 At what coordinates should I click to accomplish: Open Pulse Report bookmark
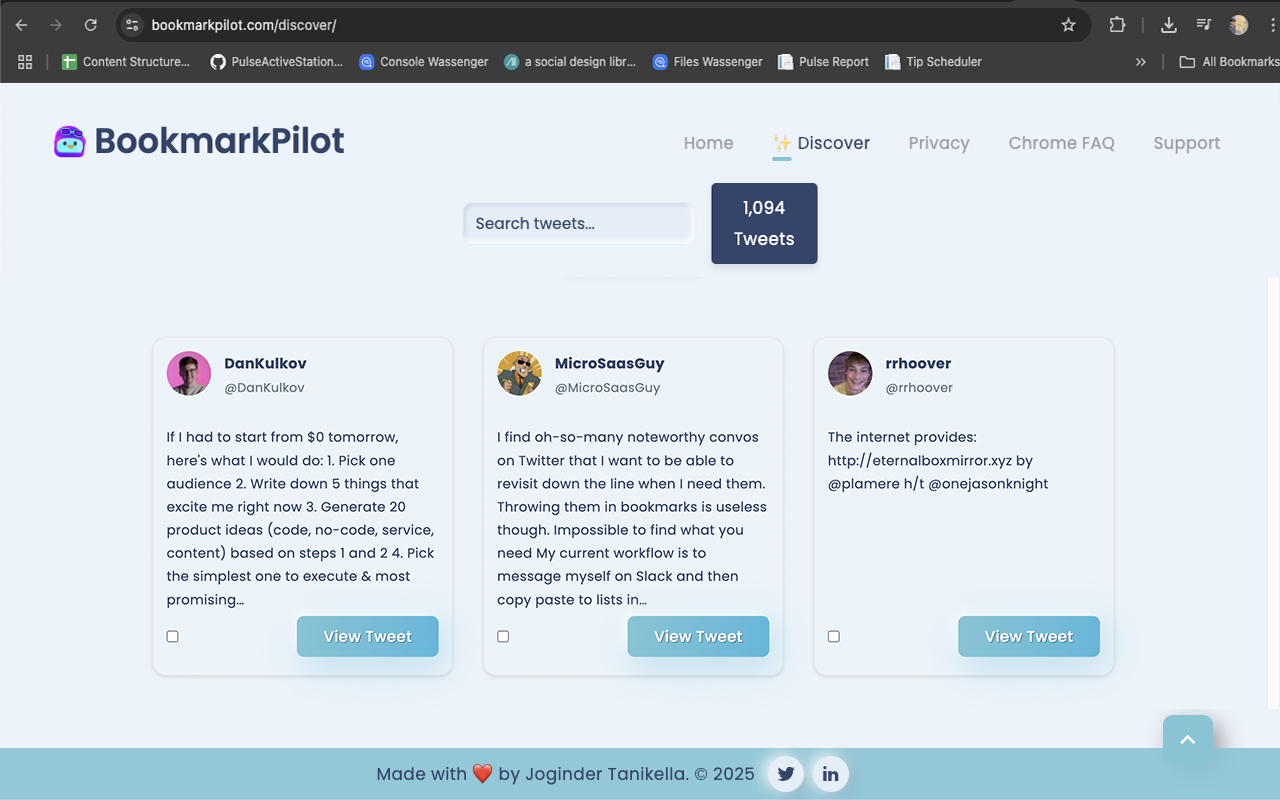point(823,62)
